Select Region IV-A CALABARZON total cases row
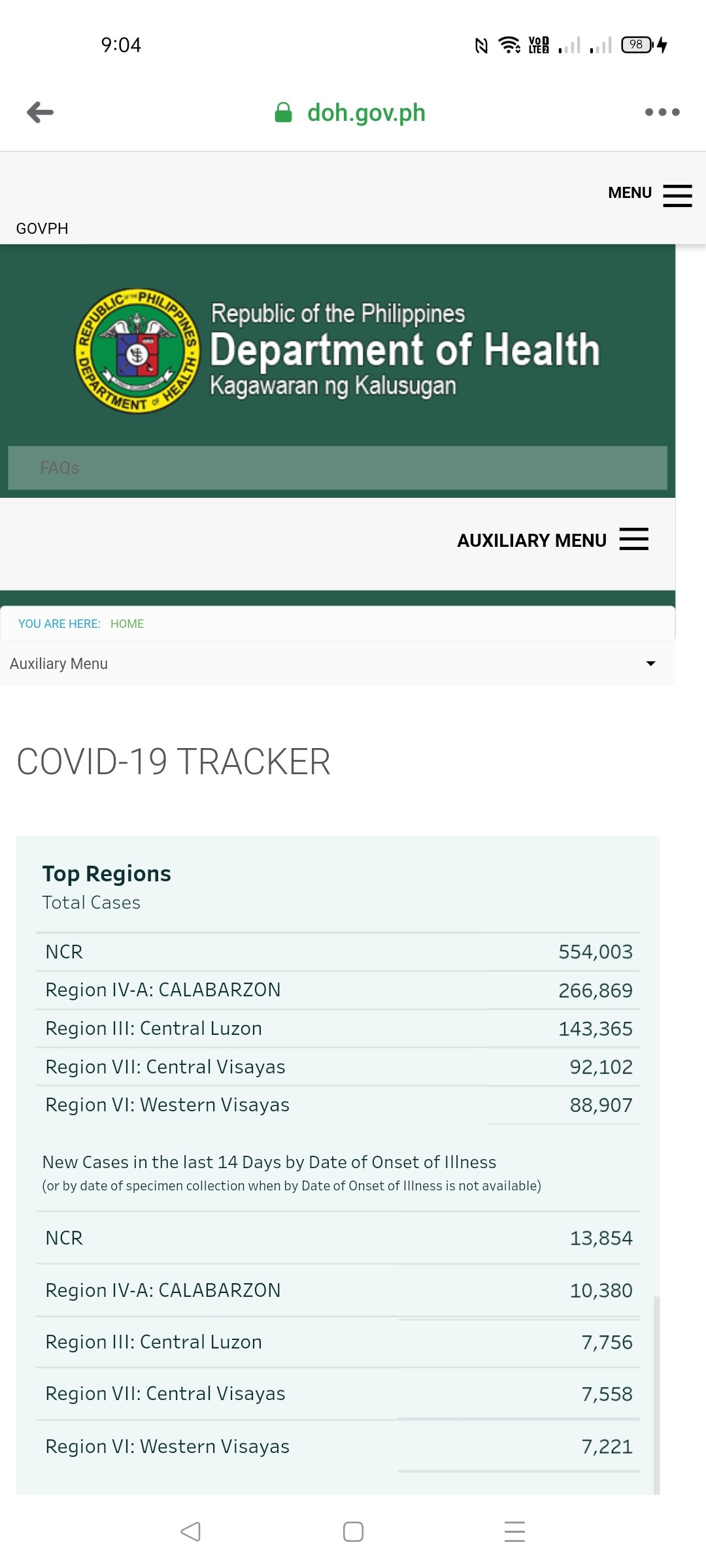This screenshot has width=706, height=1568. [x=338, y=990]
